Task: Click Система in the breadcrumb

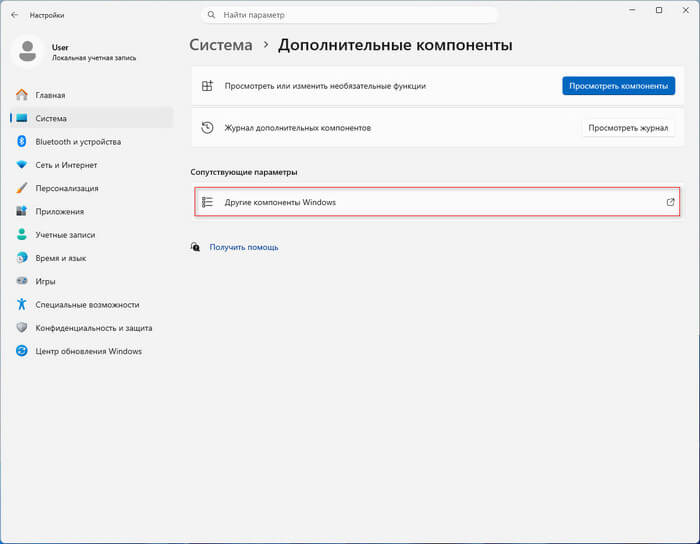Action: (221, 45)
